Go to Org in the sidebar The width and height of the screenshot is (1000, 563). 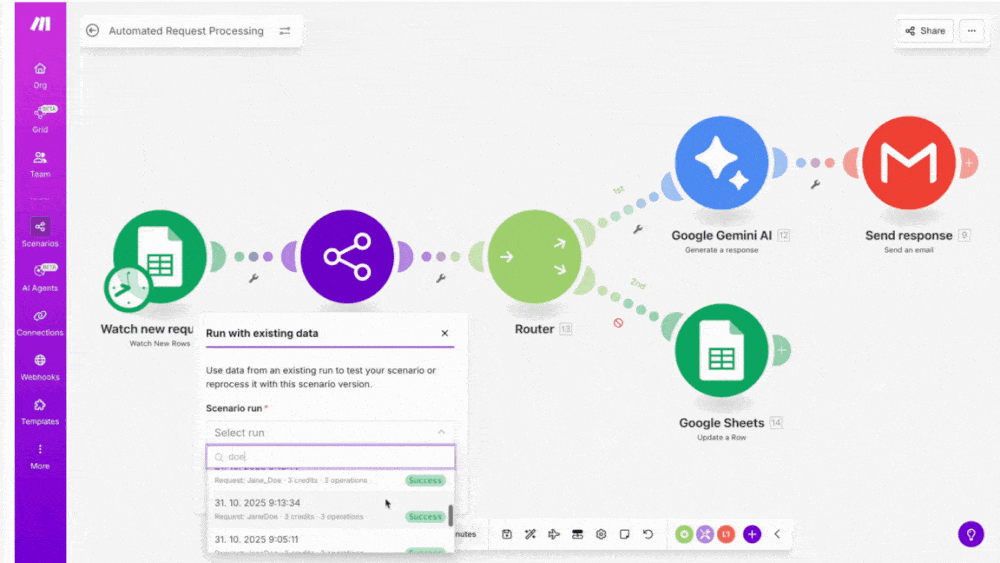coord(40,75)
